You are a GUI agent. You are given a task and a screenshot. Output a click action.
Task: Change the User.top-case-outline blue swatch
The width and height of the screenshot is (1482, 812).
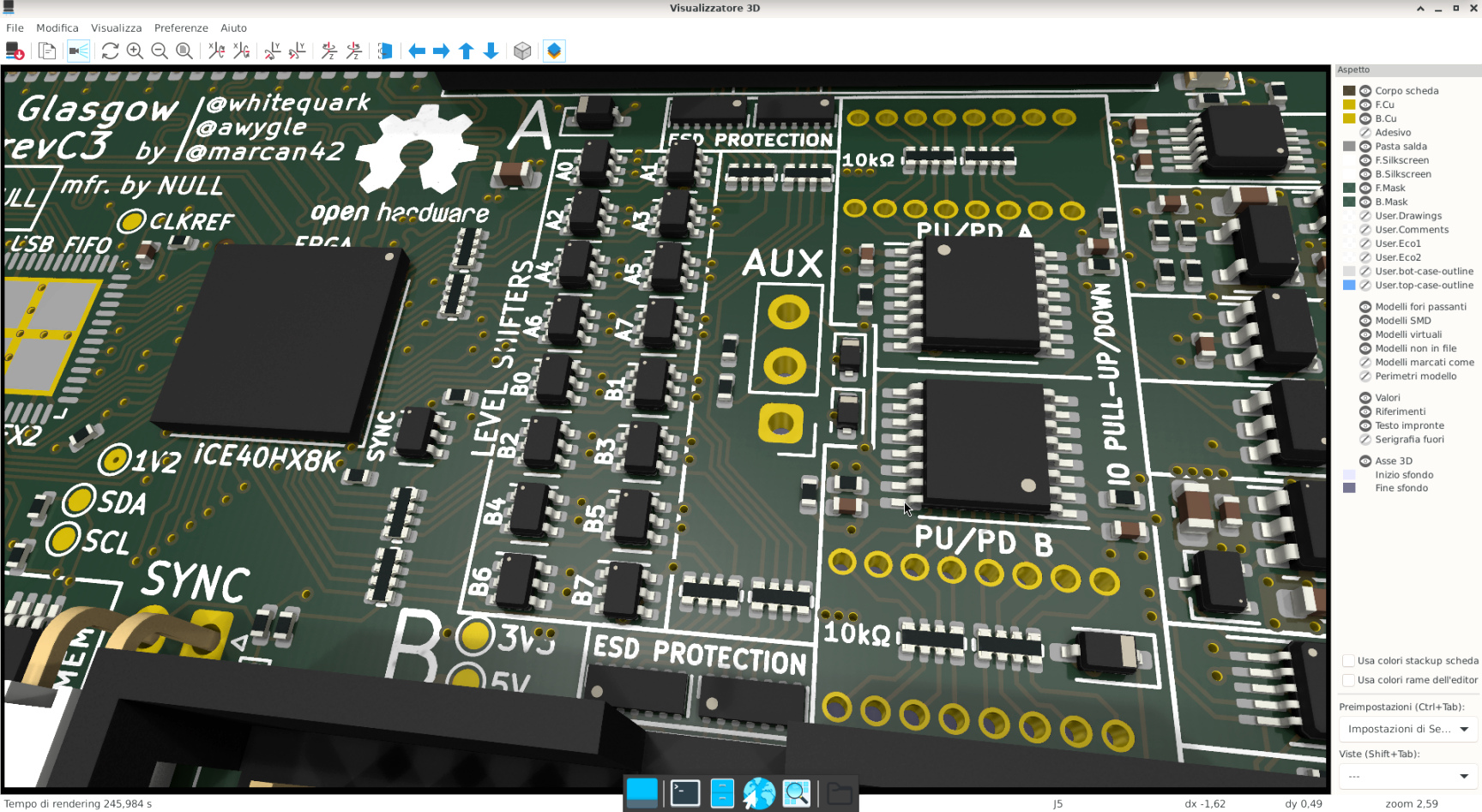tap(1349, 286)
